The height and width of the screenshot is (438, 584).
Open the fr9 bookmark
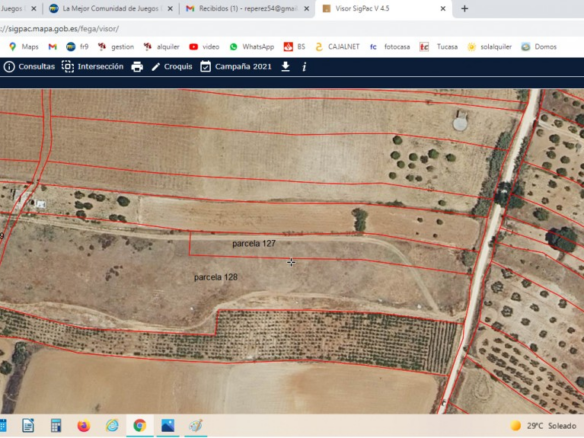coord(77,47)
